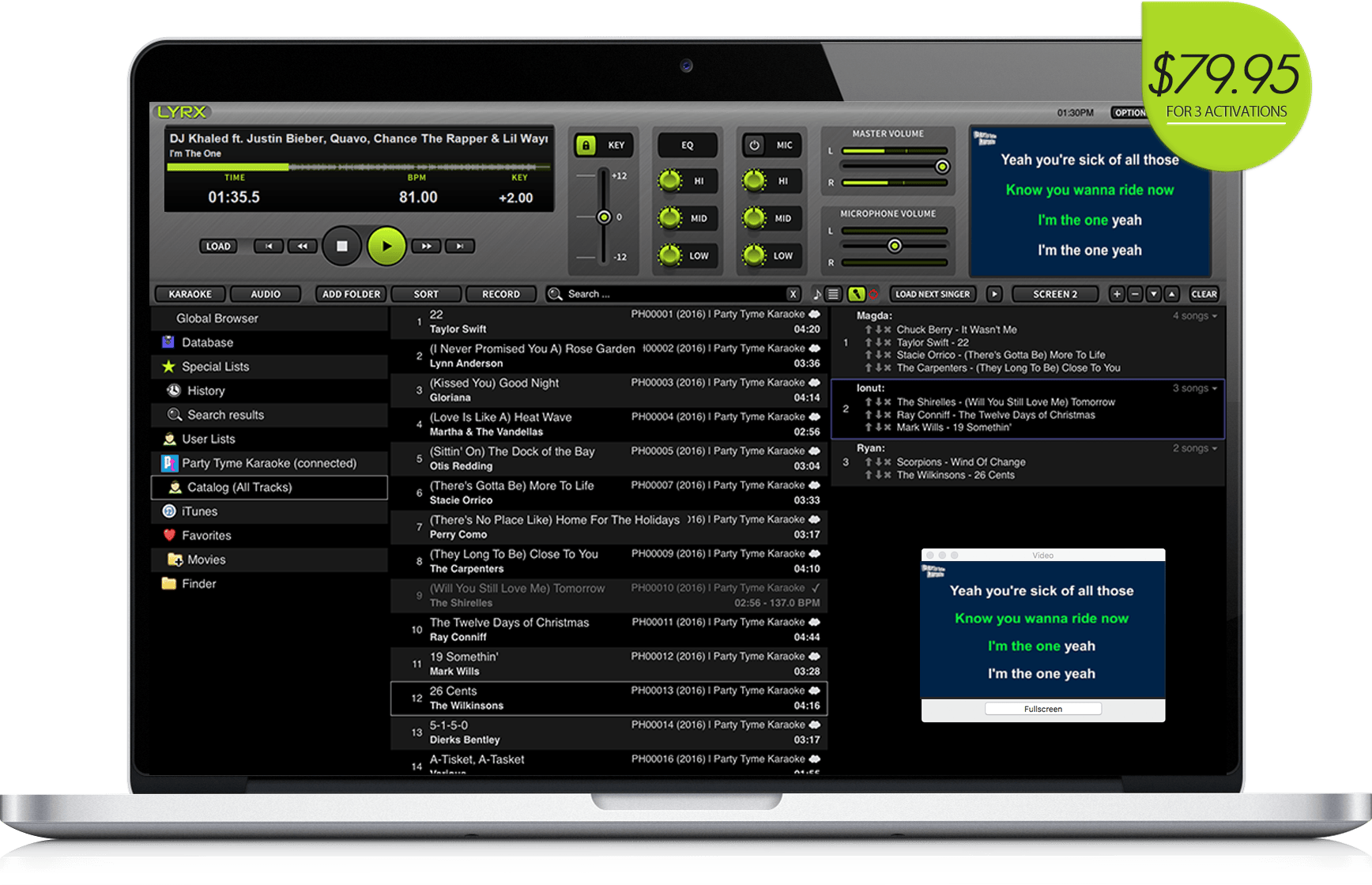The width and height of the screenshot is (1372, 885).
Task: Click the master volume slider handle
Action: point(942,167)
